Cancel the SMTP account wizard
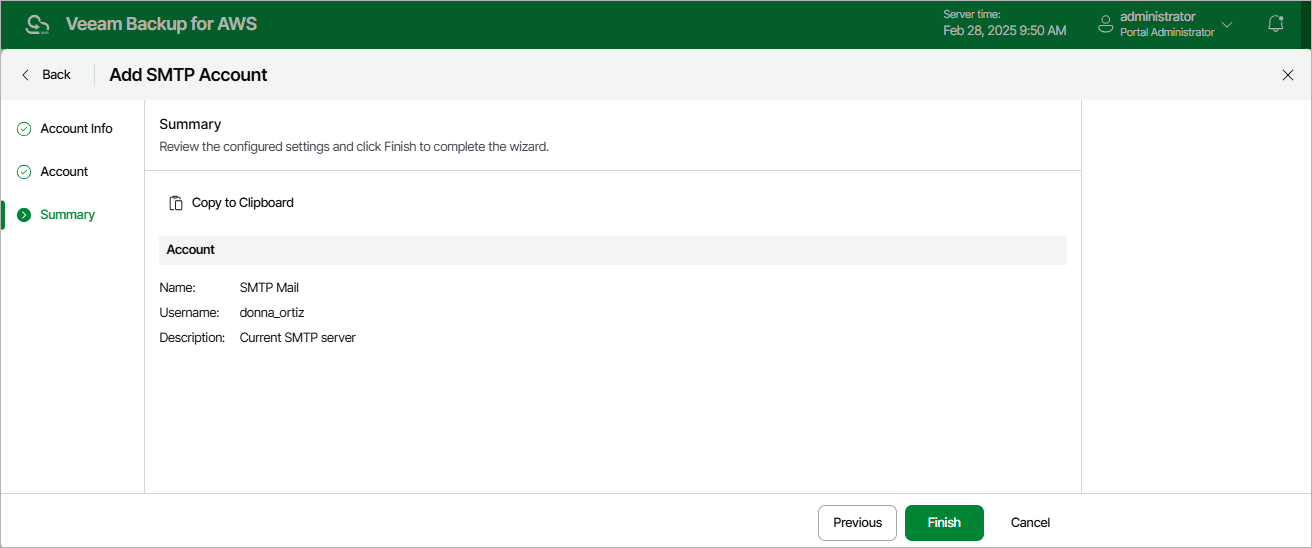1312x548 pixels. point(1030,522)
